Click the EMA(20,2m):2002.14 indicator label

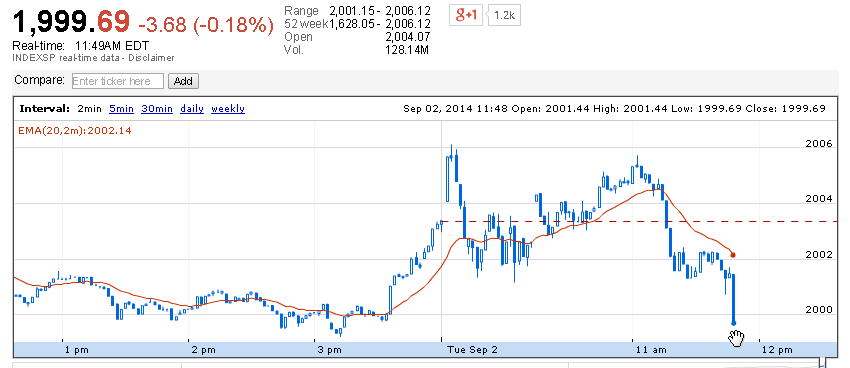74,131
